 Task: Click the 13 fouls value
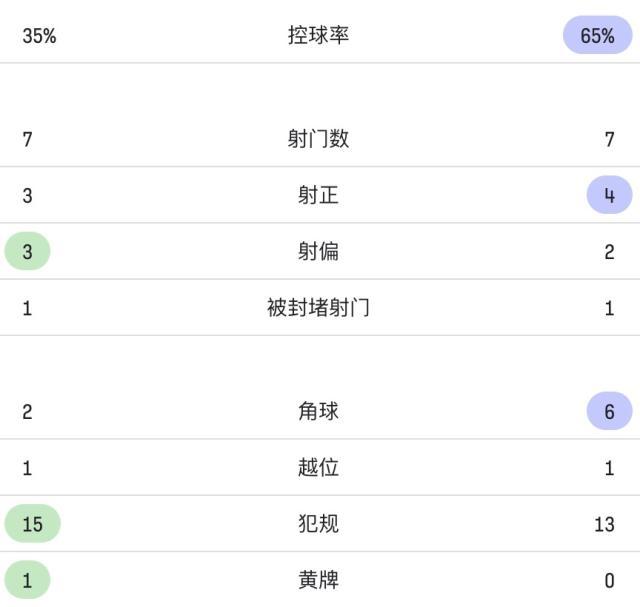coord(604,524)
